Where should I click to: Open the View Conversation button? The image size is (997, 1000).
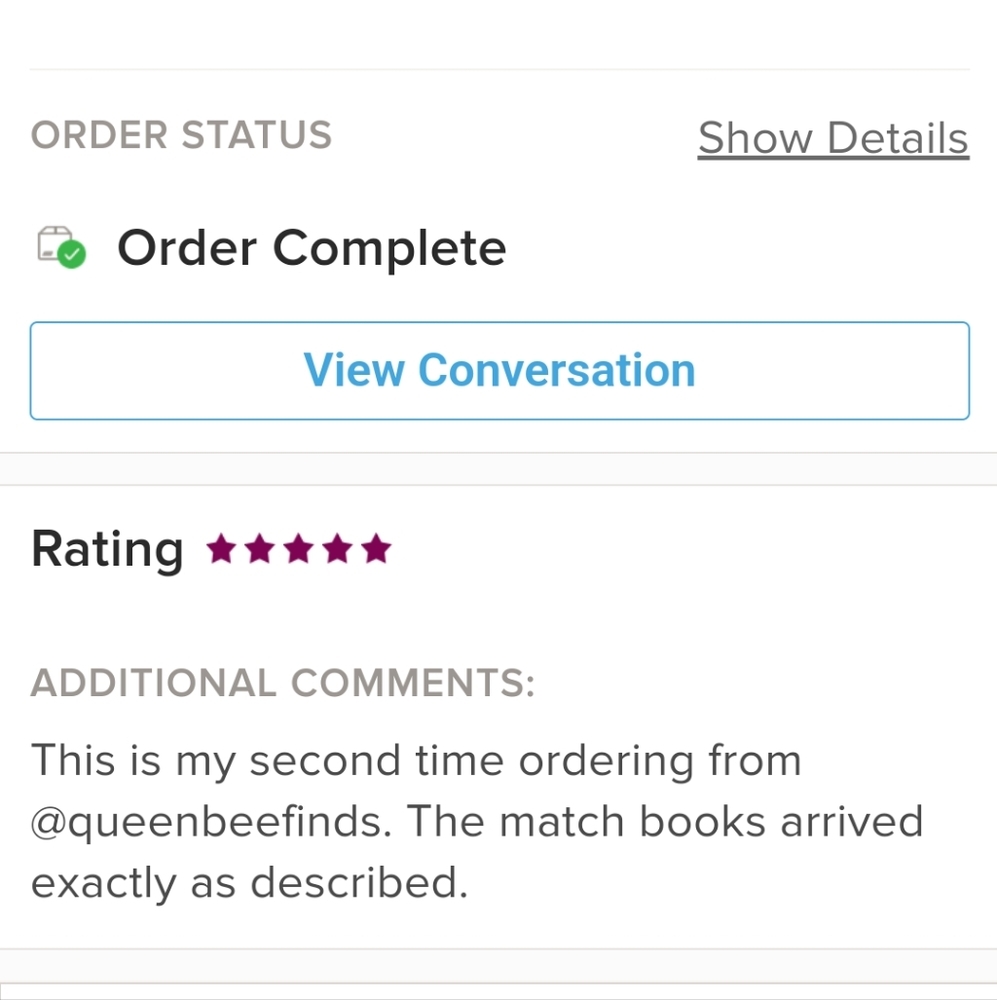pyautogui.click(x=499, y=370)
